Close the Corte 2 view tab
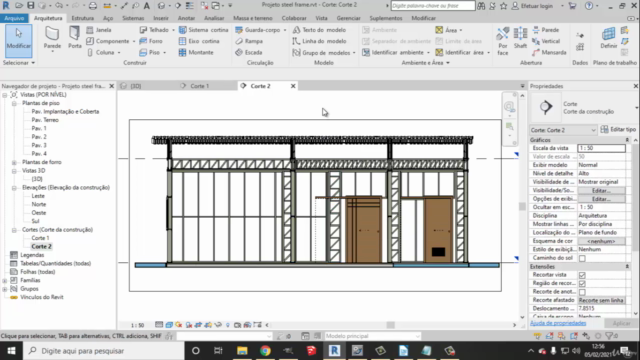Viewport: 640px width, 360px height. coord(293,86)
